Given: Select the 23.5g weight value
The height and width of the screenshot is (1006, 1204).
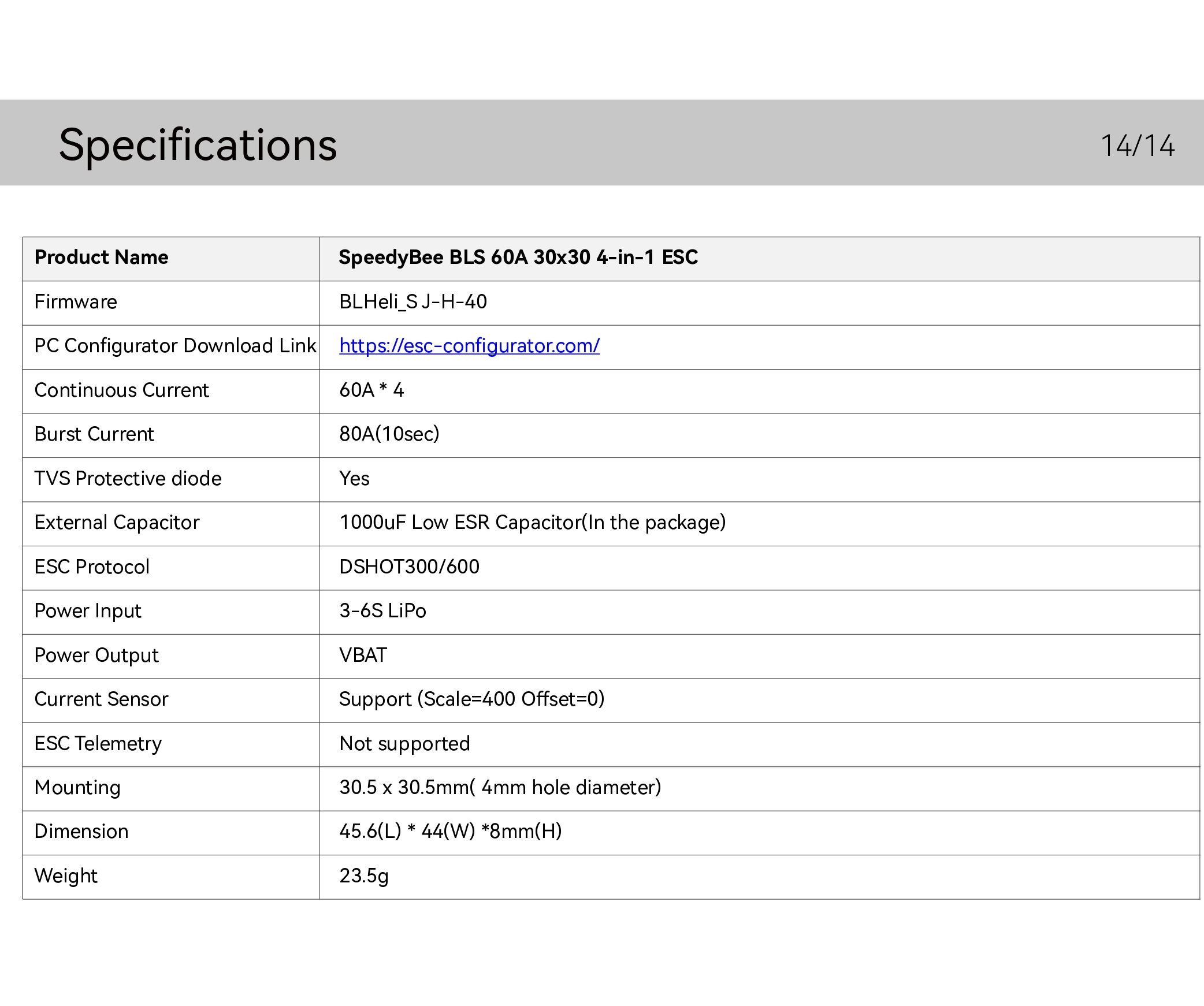Looking at the screenshot, I should [x=364, y=876].
